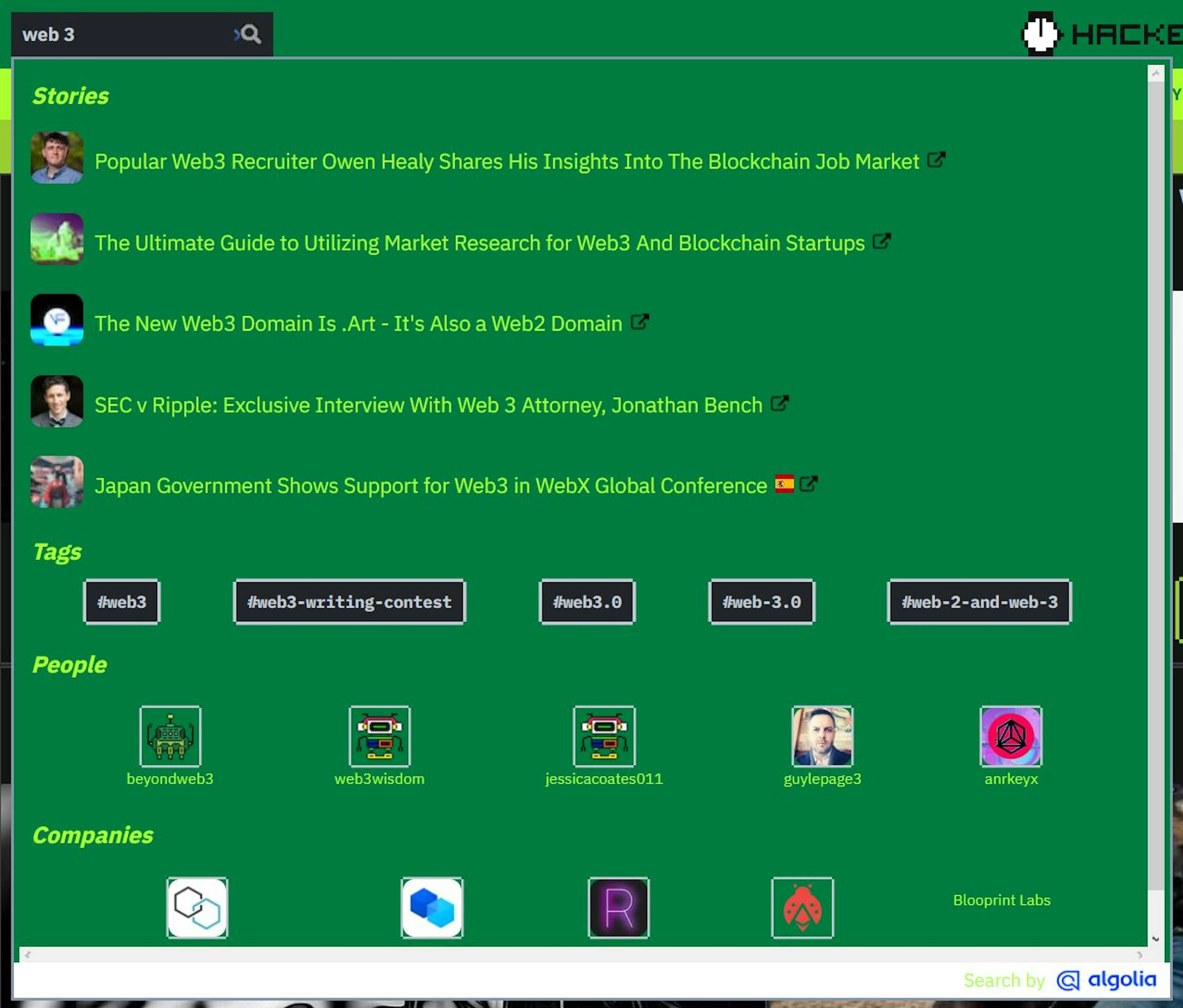This screenshot has height=1008, width=1183.
Task: Open beyondweb3 profile avatar
Action: tap(170, 736)
